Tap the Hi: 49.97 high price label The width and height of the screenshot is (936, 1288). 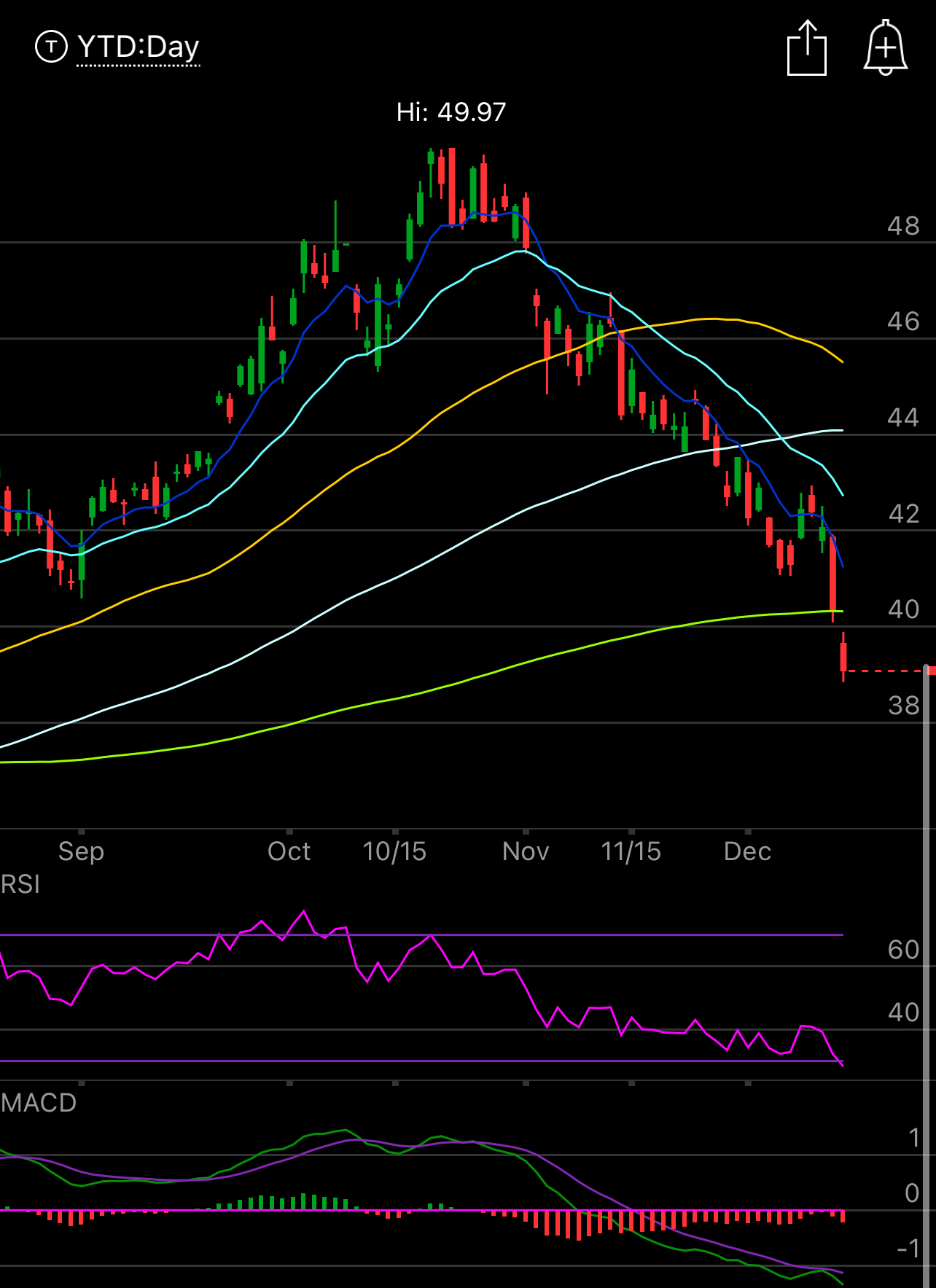pyautogui.click(x=451, y=112)
